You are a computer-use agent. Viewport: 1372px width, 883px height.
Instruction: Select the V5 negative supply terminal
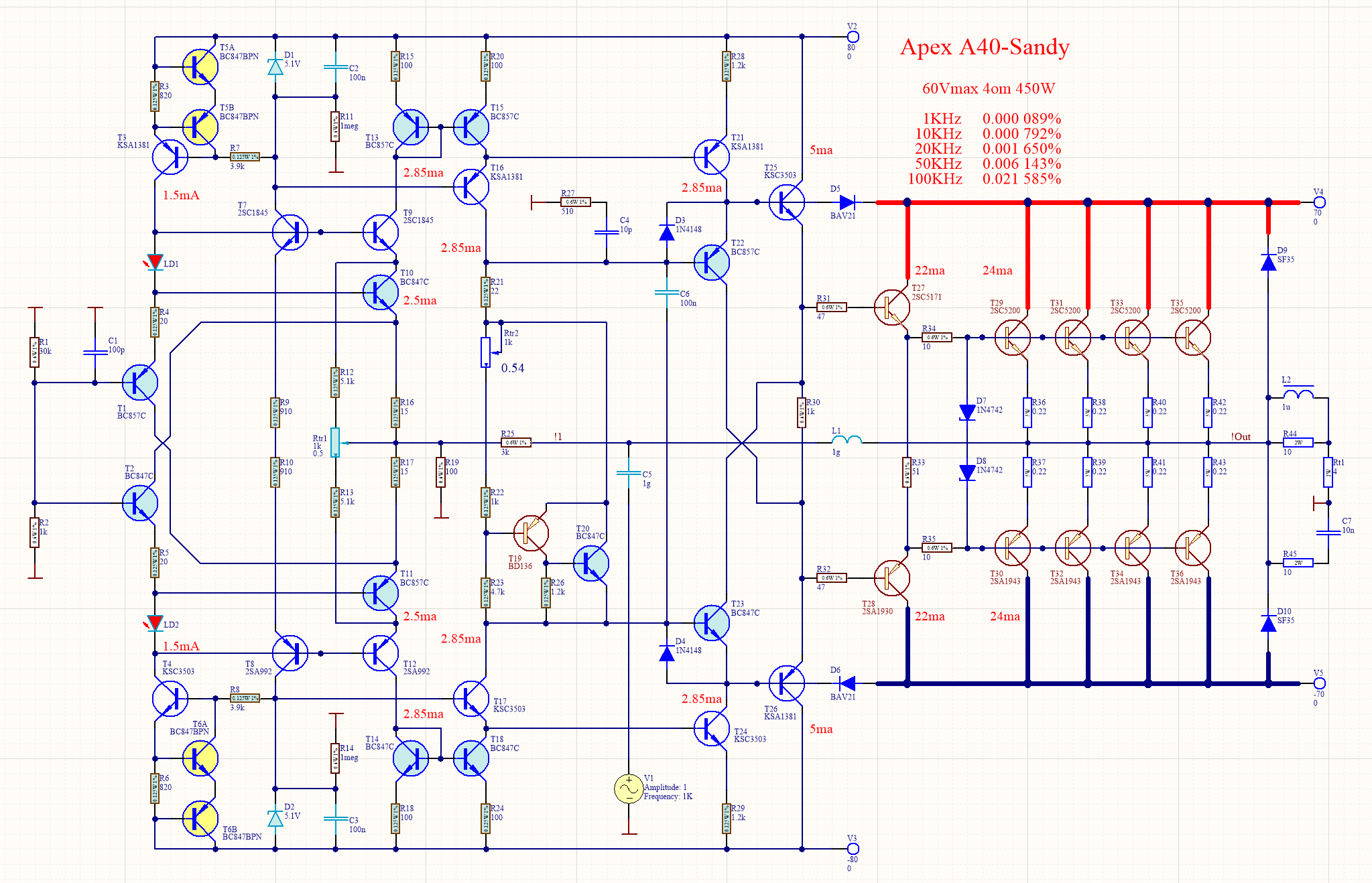click(1319, 683)
